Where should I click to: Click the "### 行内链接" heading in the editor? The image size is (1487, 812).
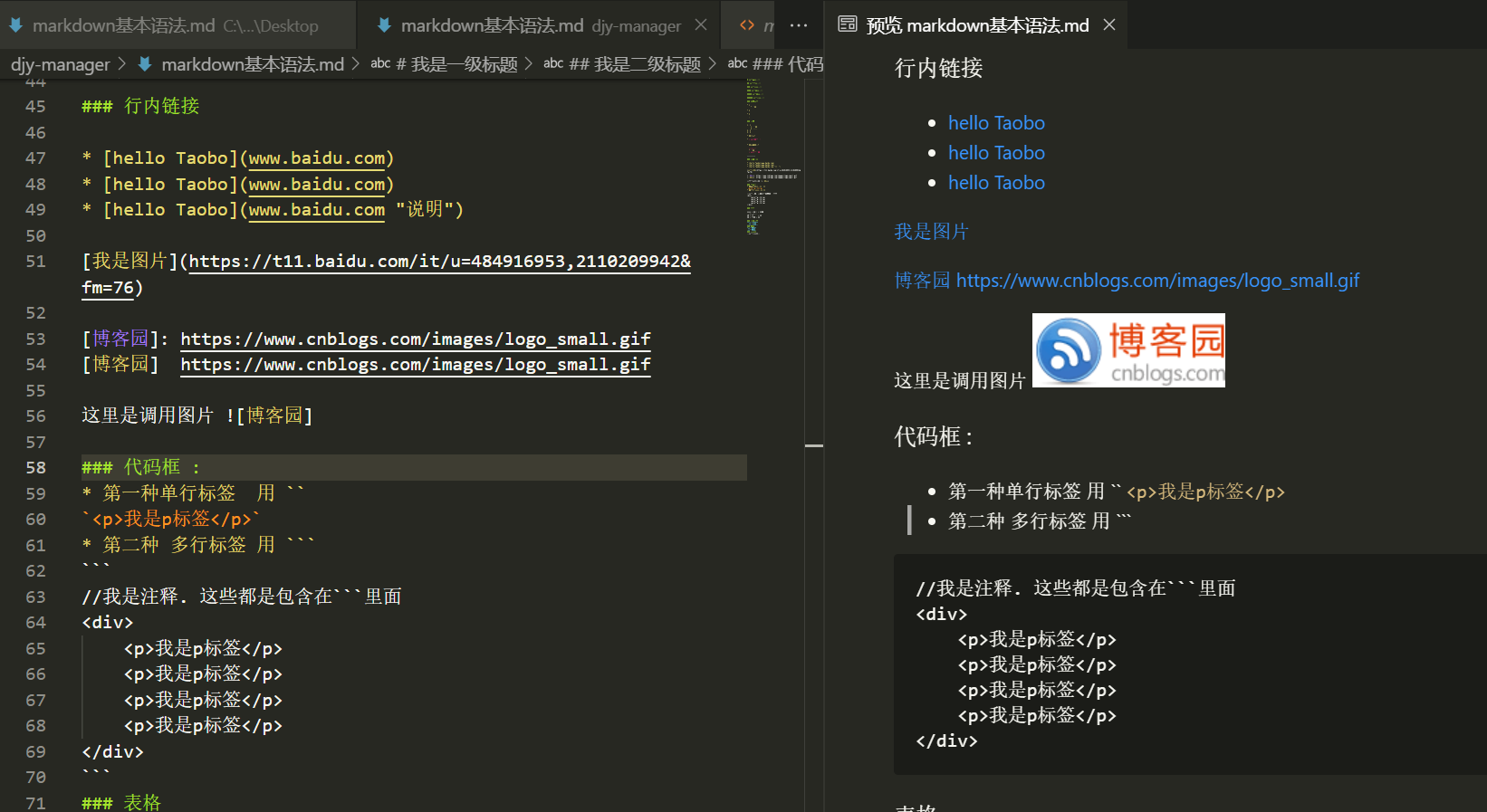[140, 107]
